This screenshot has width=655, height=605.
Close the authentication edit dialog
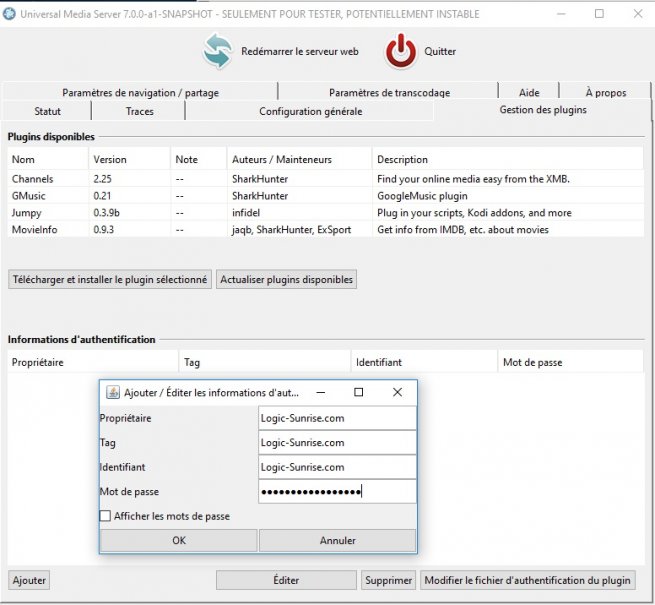click(397, 393)
